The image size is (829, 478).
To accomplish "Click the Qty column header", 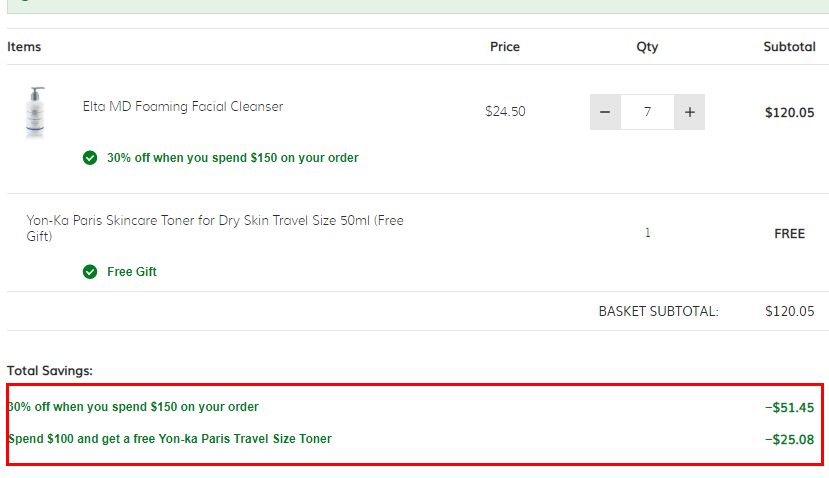I will pos(647,47).
